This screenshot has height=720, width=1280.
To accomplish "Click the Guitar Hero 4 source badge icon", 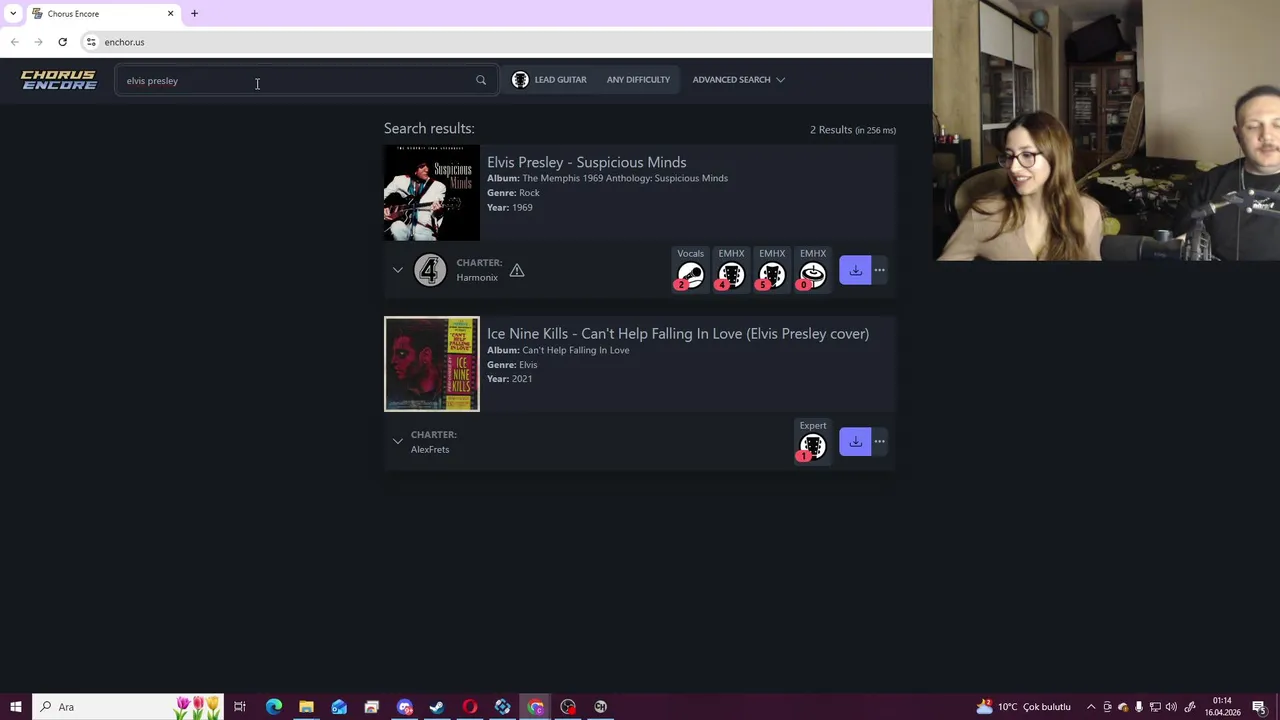I will point(430,270).
